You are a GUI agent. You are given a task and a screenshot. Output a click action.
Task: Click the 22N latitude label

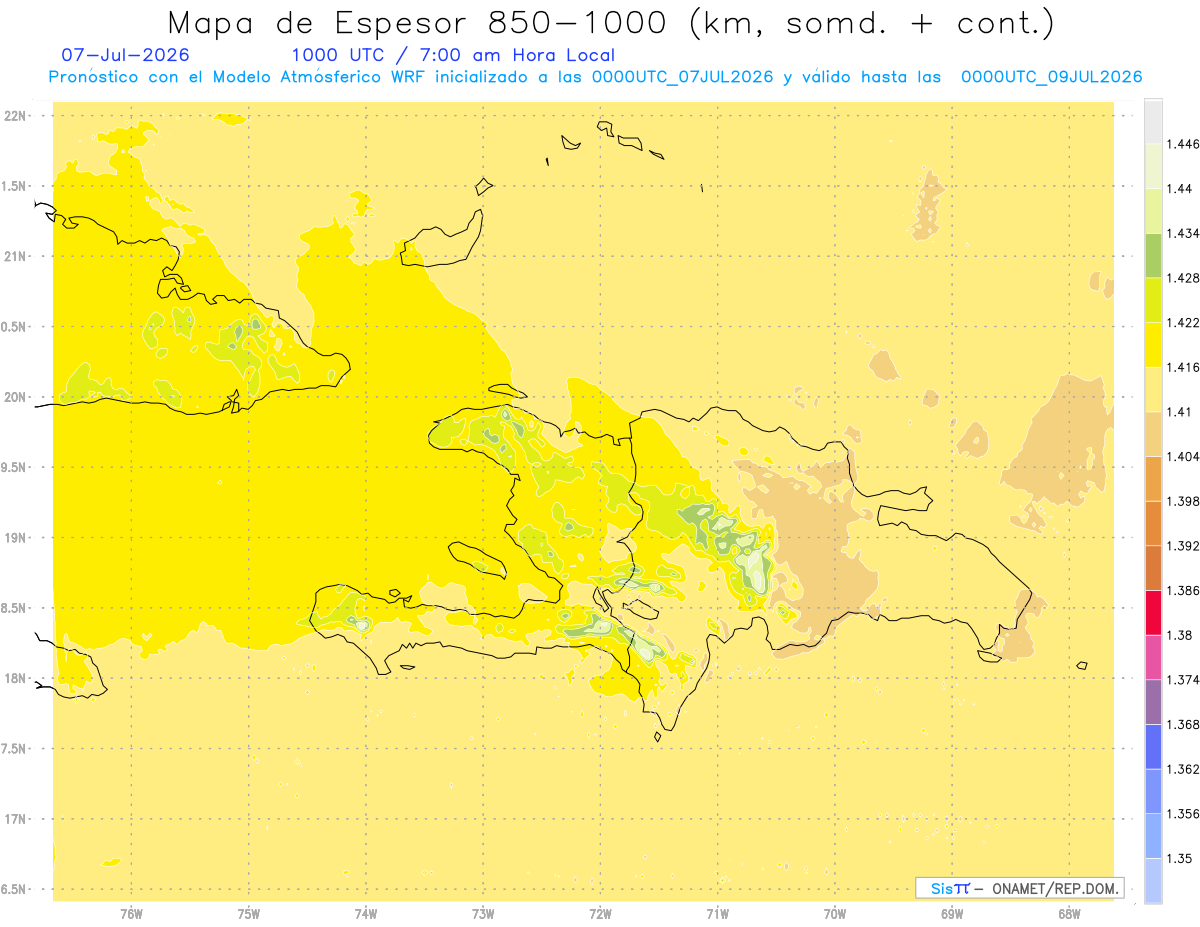(x=16, y=116)
